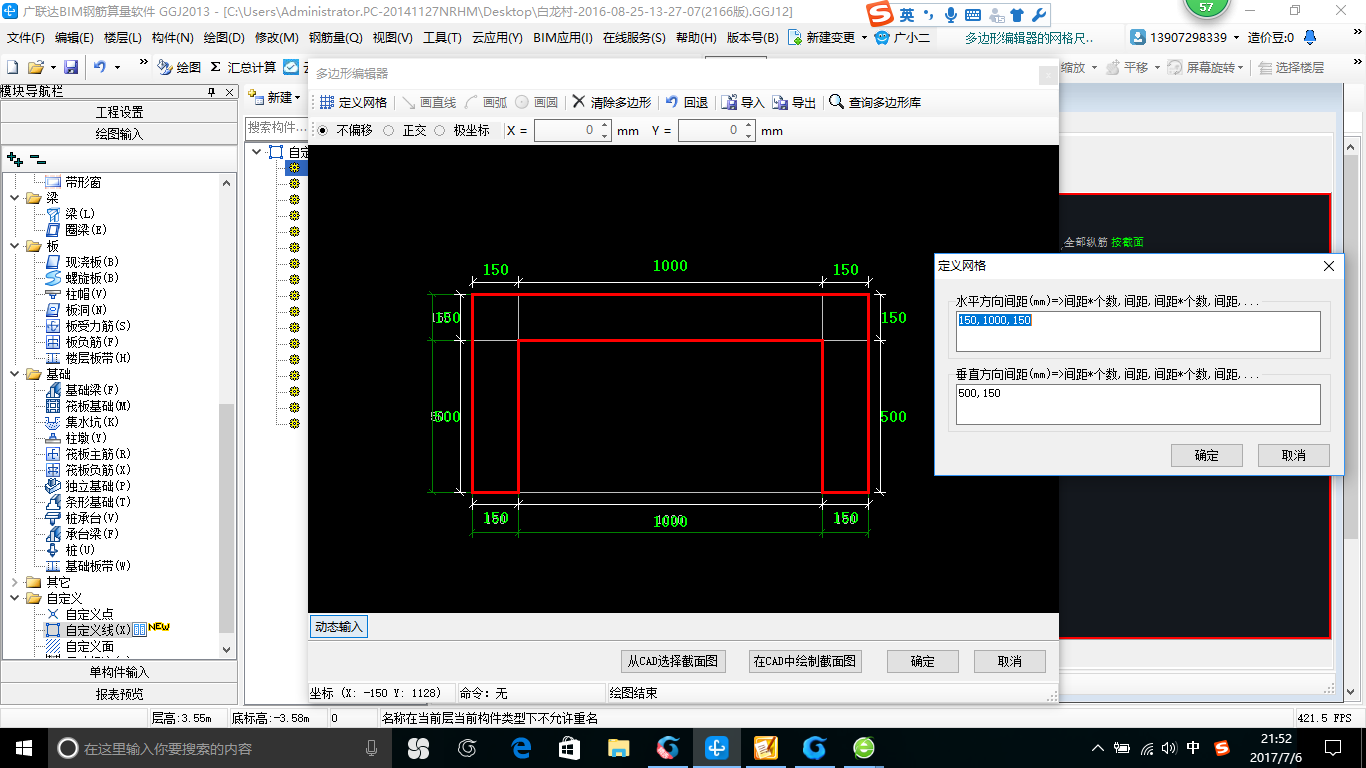
Task: Collapse the 基础 tree folder
Action: pyautogui.click(x=15, y=374)
